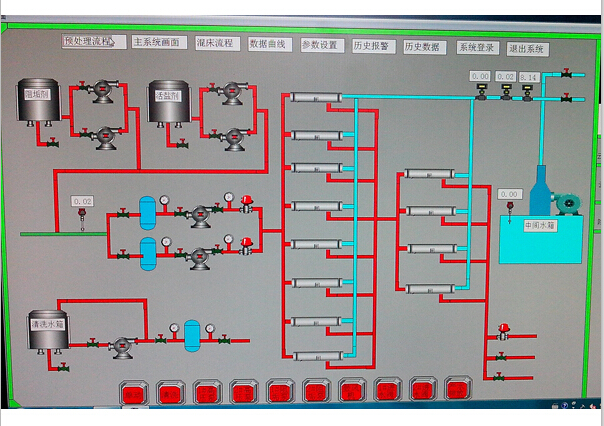Select the upper blue cartridge filter
This screenshot has width=604, height=426.
[x=148, y=211]
